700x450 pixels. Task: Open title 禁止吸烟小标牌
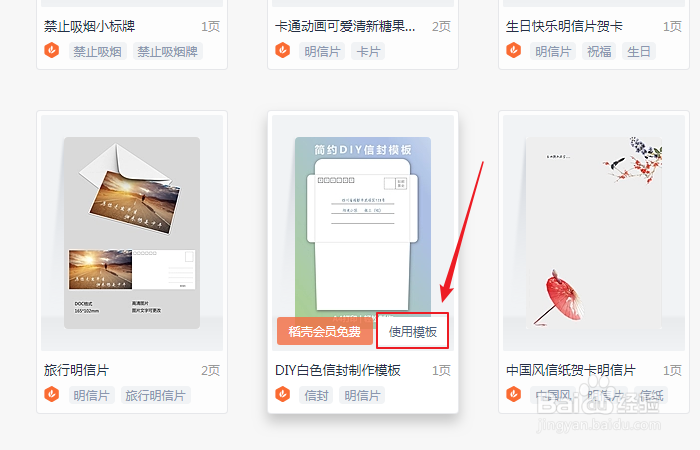pyautogui.click(x=89, y=26)
